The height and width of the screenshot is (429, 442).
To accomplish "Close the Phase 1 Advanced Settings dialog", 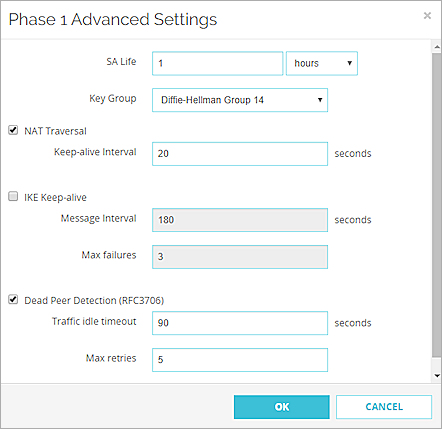I will pos(427,15).
